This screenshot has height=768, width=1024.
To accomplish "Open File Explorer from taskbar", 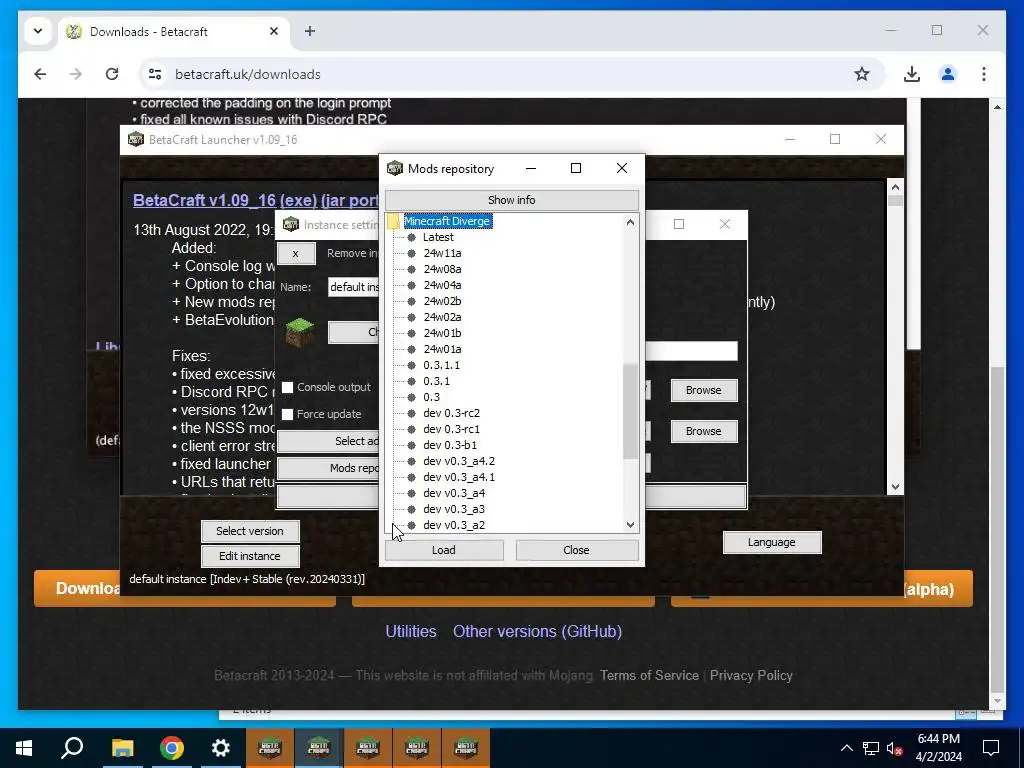I will [x=122, y=748].
